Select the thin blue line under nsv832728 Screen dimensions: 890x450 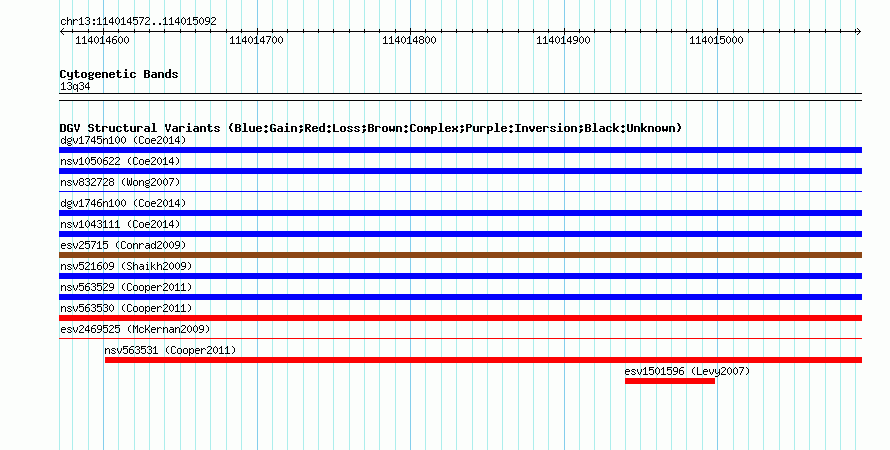[x=460, y=192]
